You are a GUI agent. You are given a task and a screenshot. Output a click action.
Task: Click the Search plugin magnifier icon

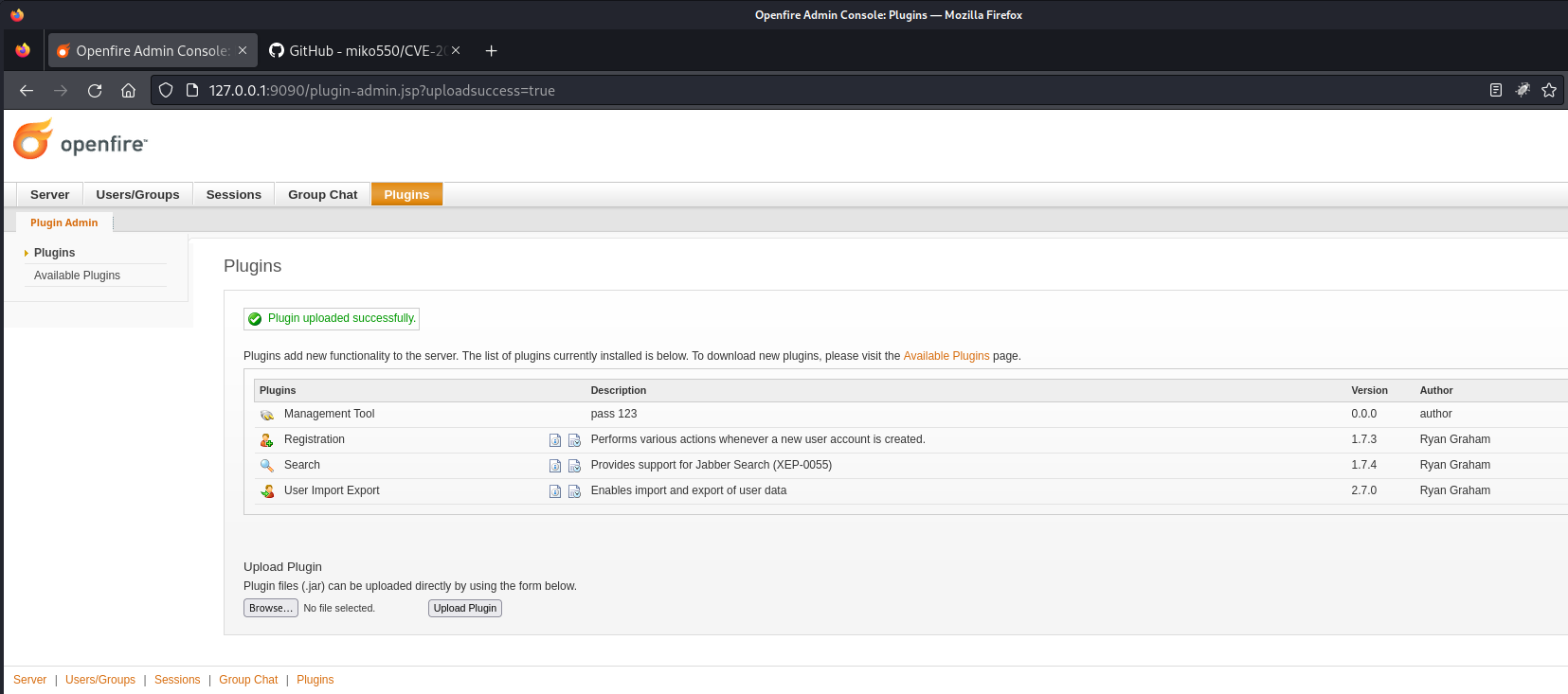pos(267,466)
